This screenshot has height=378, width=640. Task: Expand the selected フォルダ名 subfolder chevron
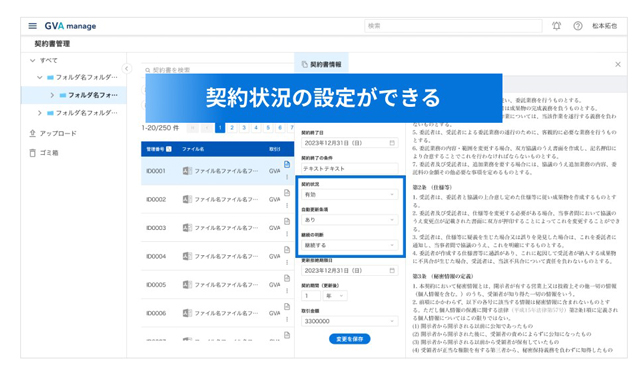coord(52,95)
